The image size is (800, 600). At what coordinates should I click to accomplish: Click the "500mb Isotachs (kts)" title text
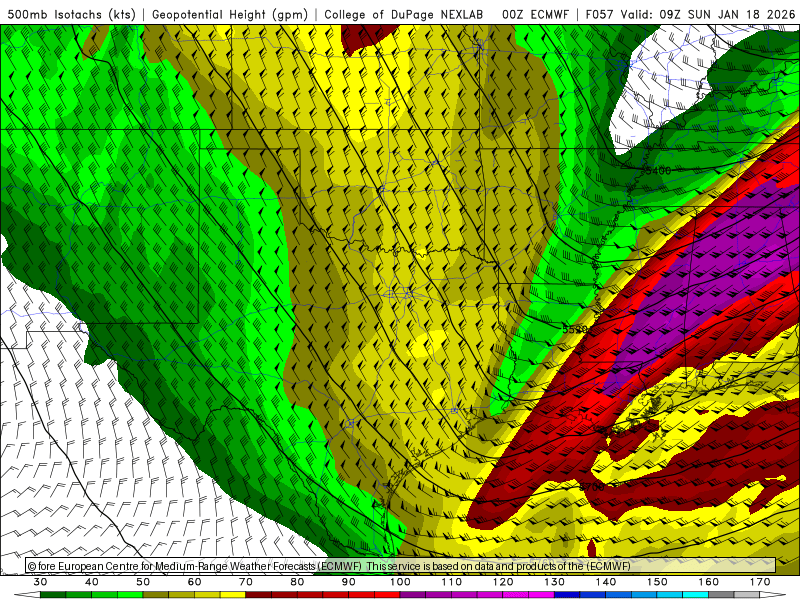pyautogui.click(x=72, y=14)
